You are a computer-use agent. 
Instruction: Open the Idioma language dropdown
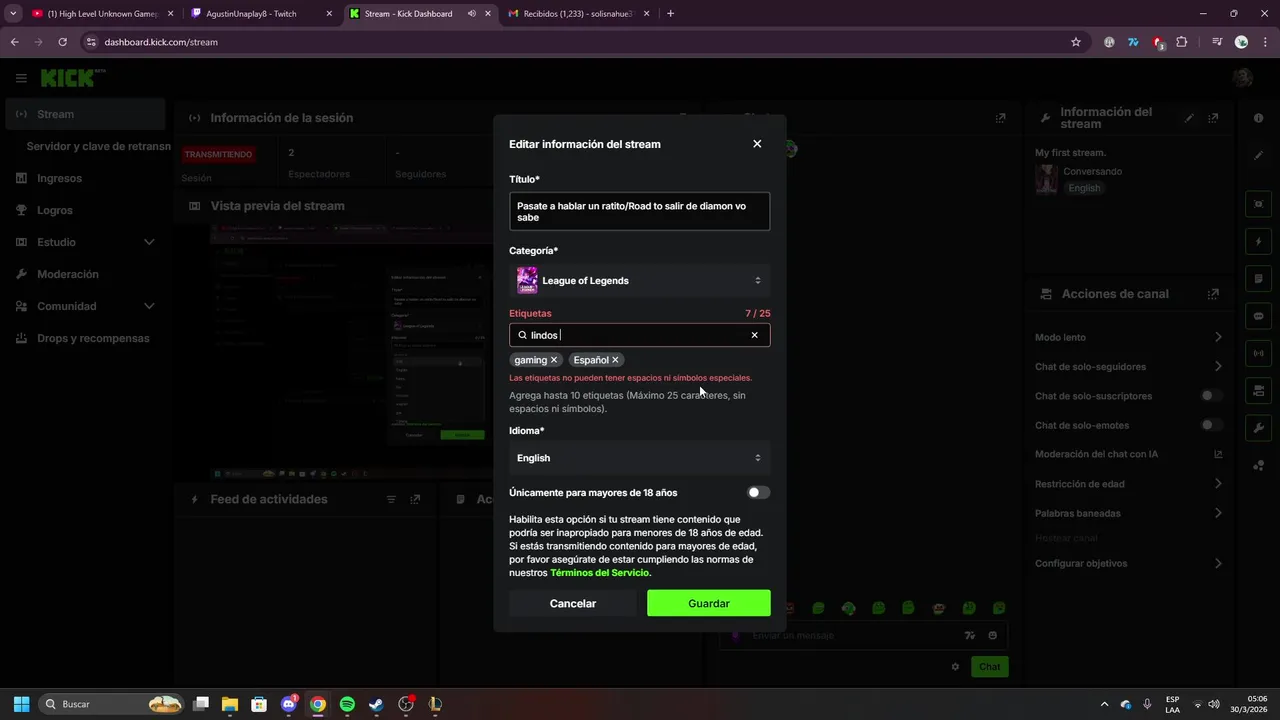coord(640,458)
